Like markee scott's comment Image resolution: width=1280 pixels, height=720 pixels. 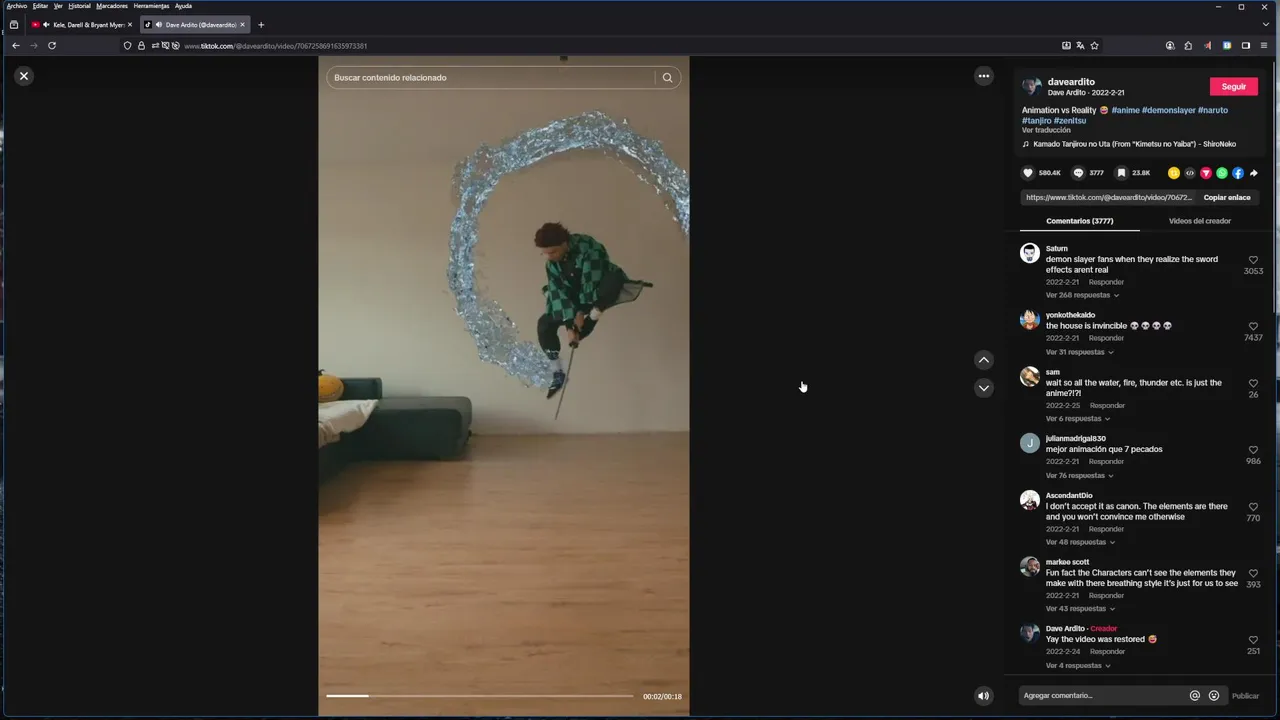coord(1253,574)
